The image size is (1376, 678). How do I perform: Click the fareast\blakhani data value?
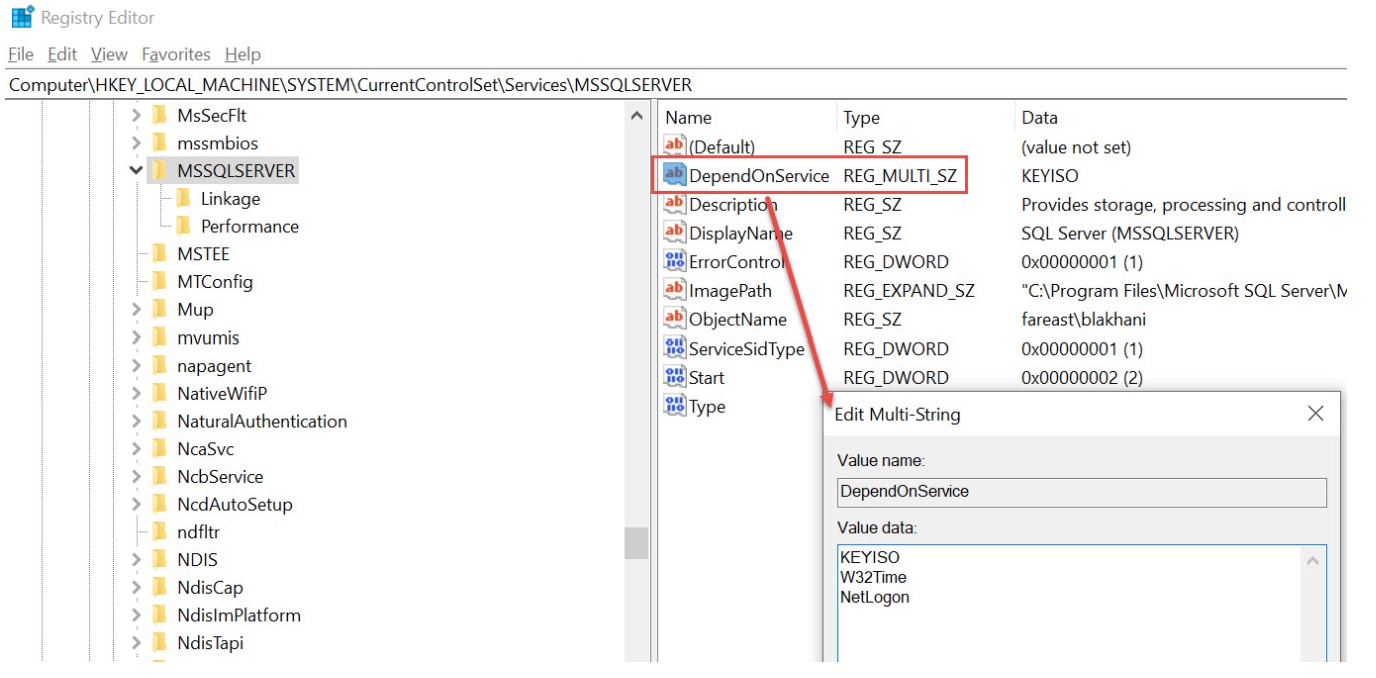tap(1083, 320)
